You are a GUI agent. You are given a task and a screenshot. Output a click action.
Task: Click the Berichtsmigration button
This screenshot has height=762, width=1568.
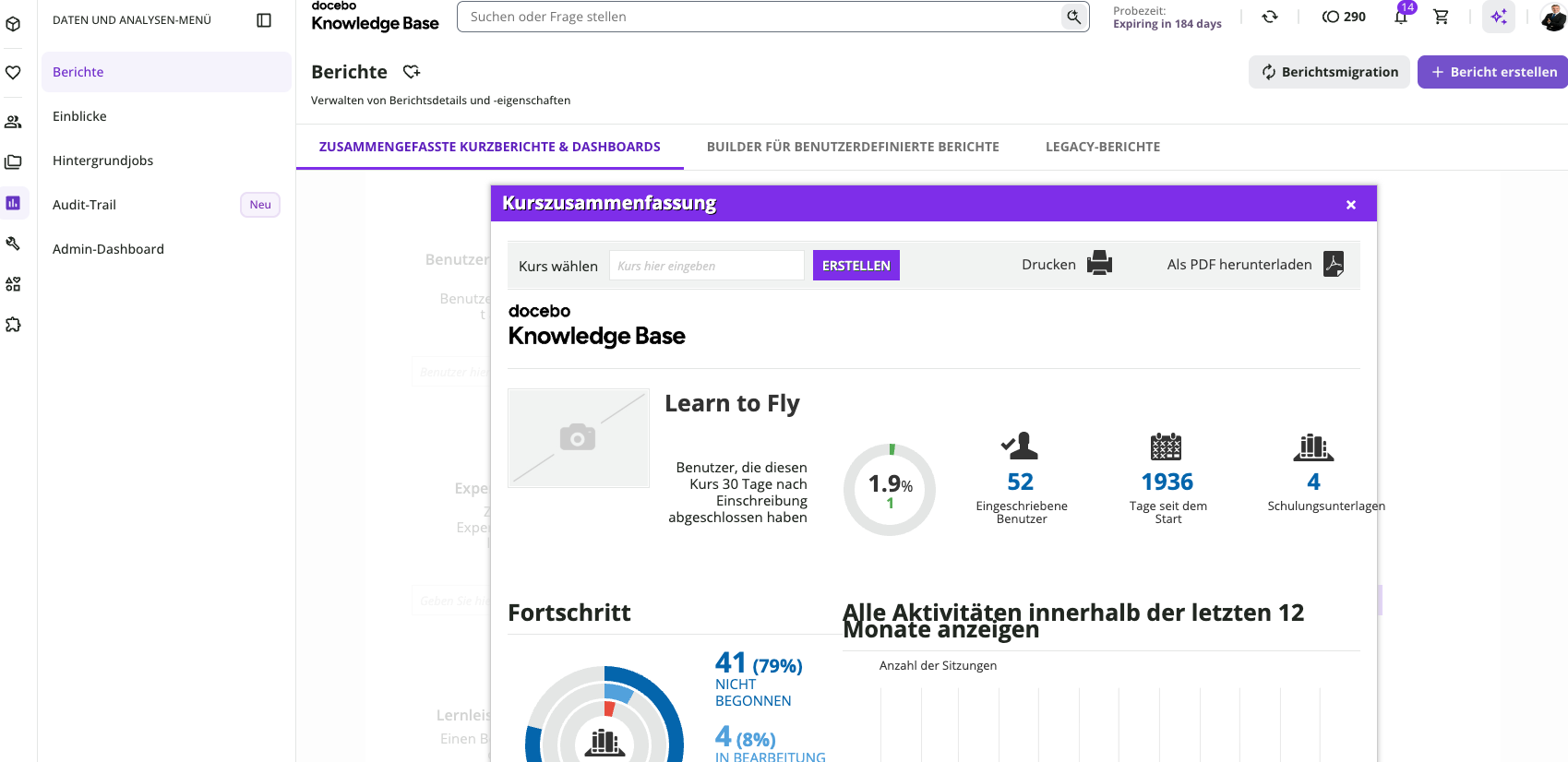click(1329, 72)
